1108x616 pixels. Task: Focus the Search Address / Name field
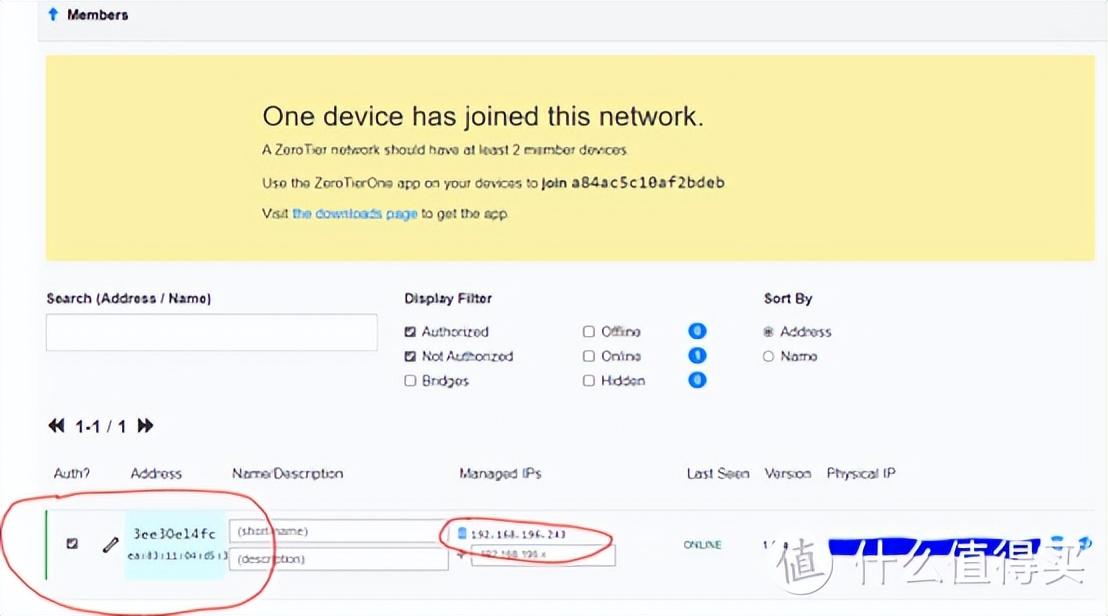pyautogui.click(x=211, y=332)
